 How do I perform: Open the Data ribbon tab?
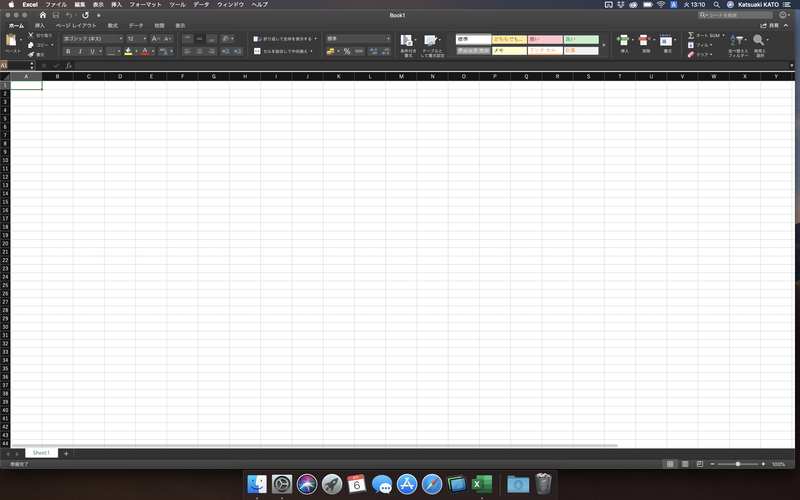136,26
